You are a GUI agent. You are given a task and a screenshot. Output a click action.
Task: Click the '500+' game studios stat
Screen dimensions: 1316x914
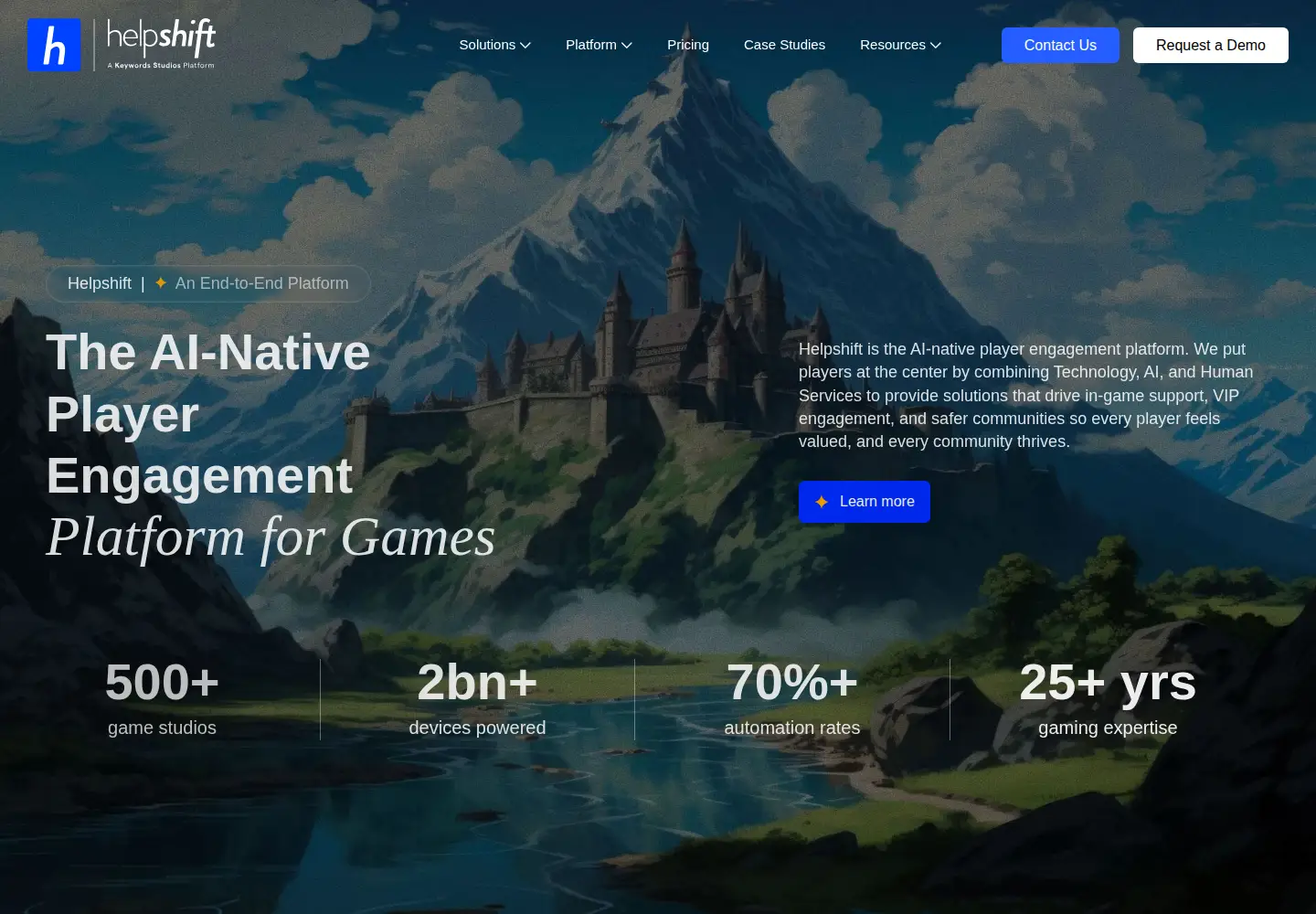[x=162, y=682]
